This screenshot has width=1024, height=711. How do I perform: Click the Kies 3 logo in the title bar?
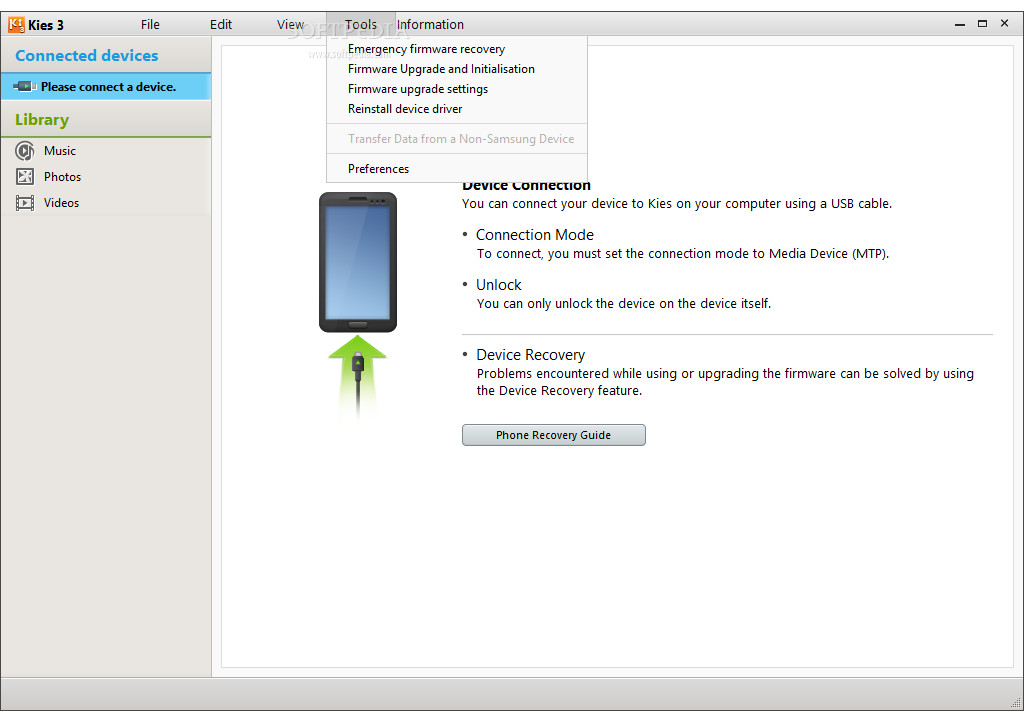tap(14, 23)
